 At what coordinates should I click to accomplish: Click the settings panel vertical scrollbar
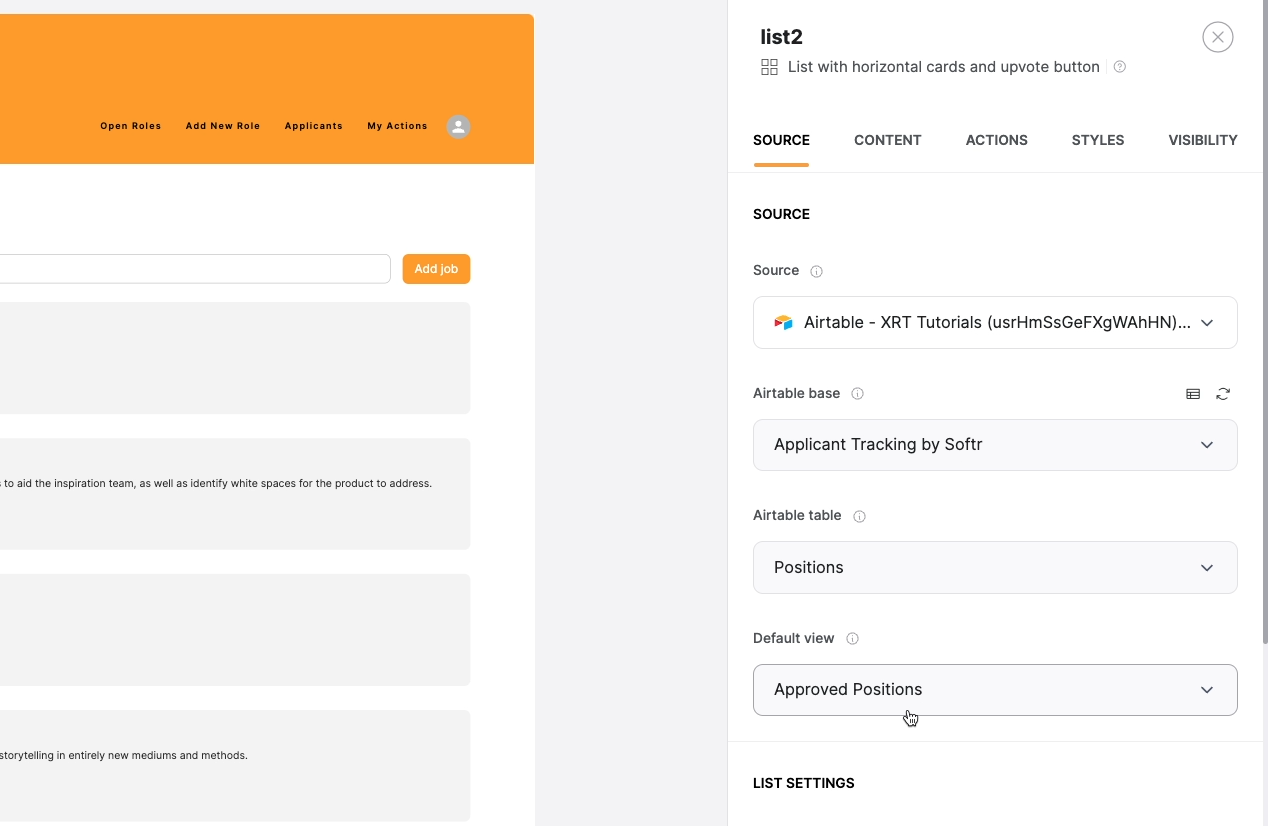(1264, 320)
